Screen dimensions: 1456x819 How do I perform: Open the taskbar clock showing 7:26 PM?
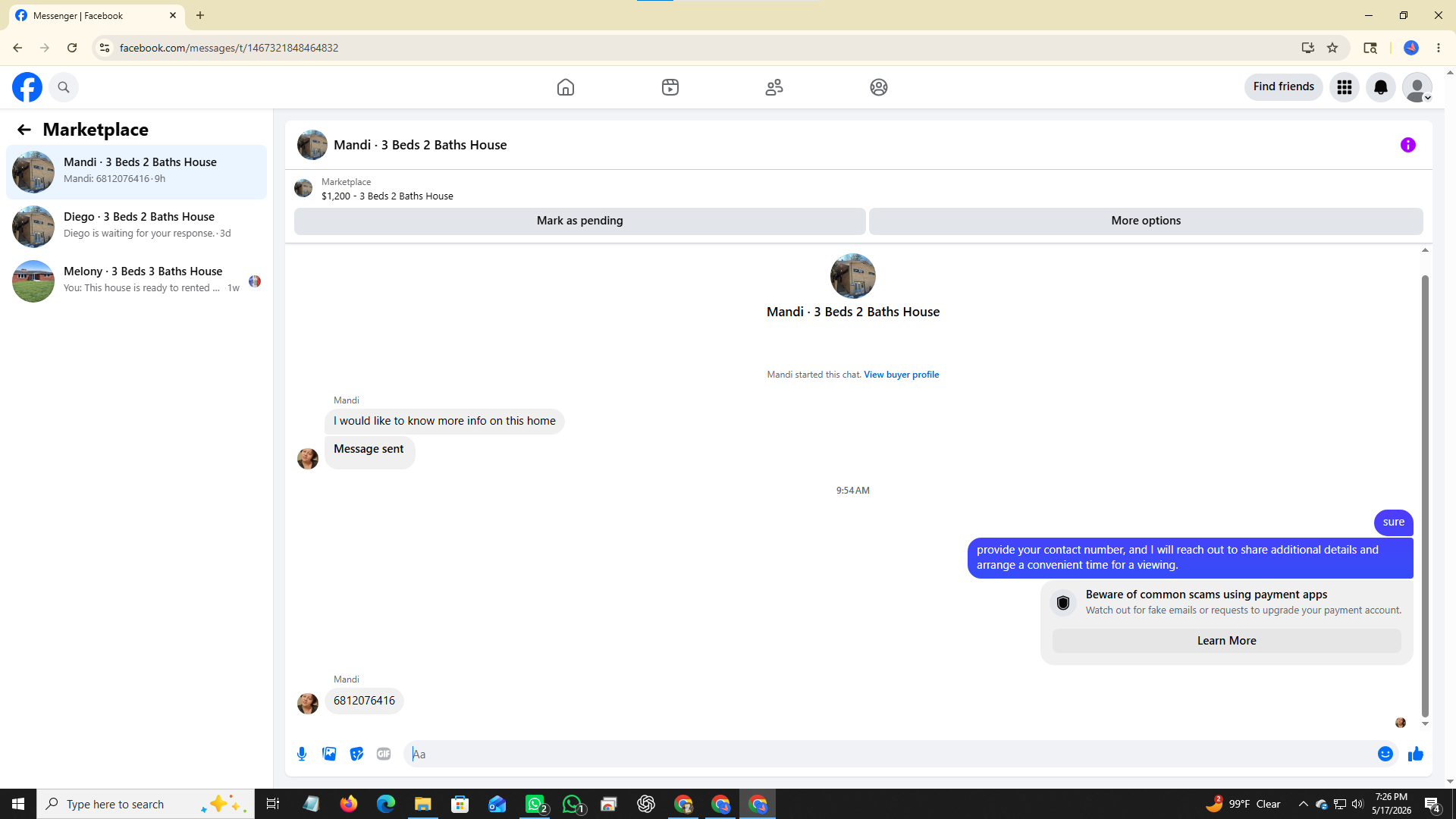(1392, 804)
